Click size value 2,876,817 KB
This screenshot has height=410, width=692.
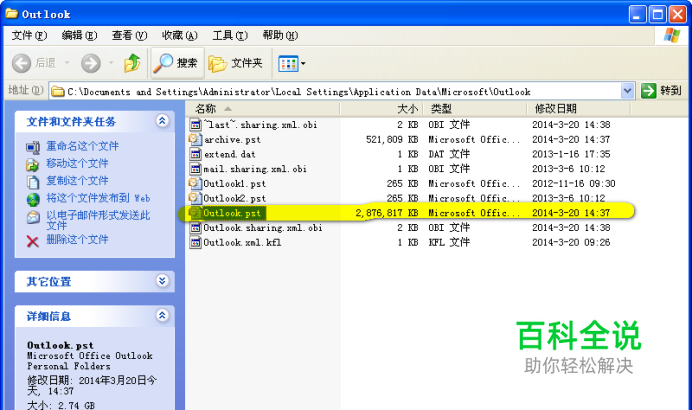tap(387, 213)
